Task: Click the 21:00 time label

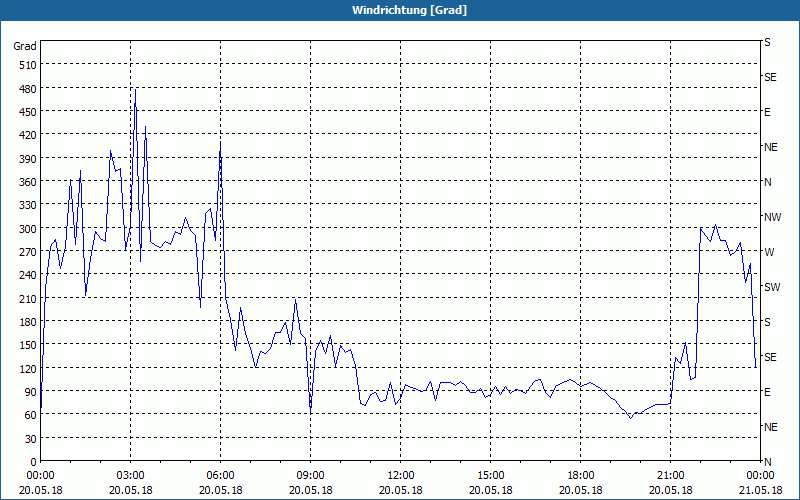Action: click(x=670, y=476)
